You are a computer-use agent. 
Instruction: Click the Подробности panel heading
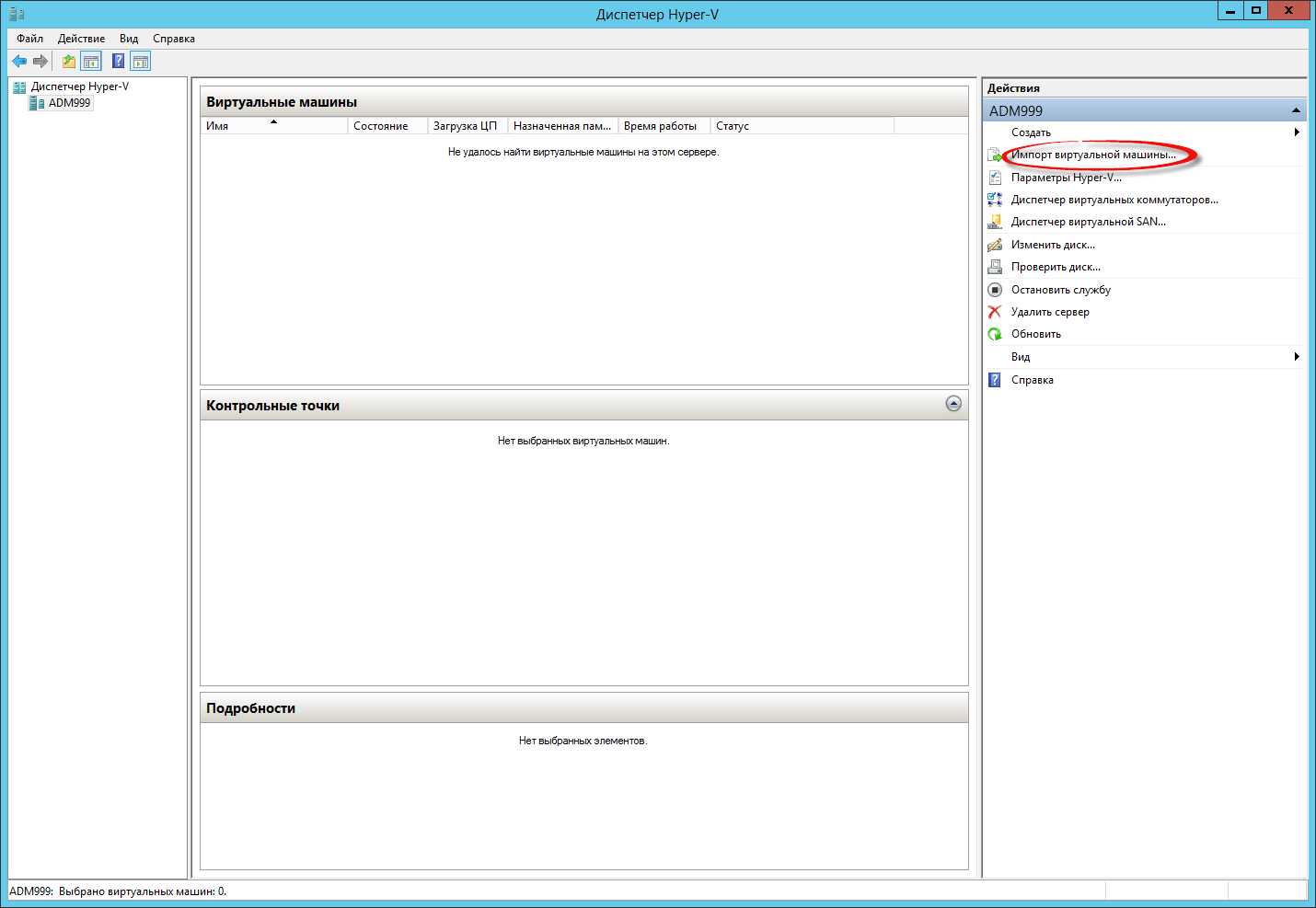pos(250,708)
